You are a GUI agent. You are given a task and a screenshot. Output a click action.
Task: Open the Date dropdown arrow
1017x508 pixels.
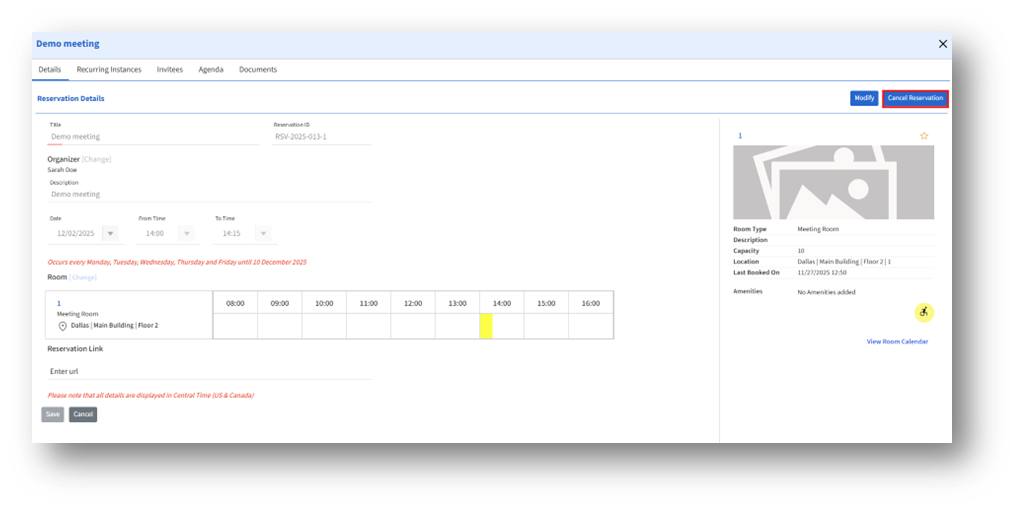pyautogui.click(x=110, y=233)
